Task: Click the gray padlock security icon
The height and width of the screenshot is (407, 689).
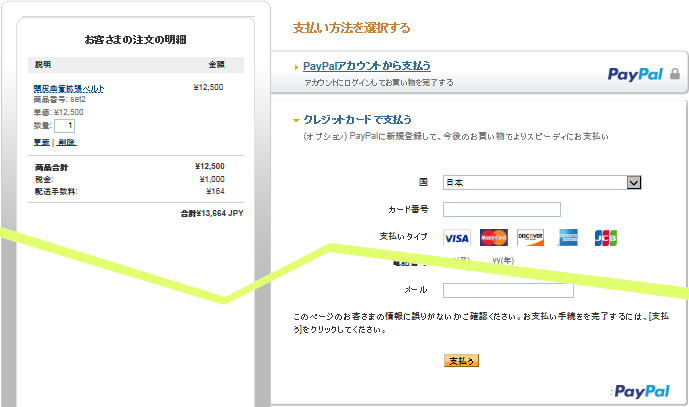Action: (675, 74)
